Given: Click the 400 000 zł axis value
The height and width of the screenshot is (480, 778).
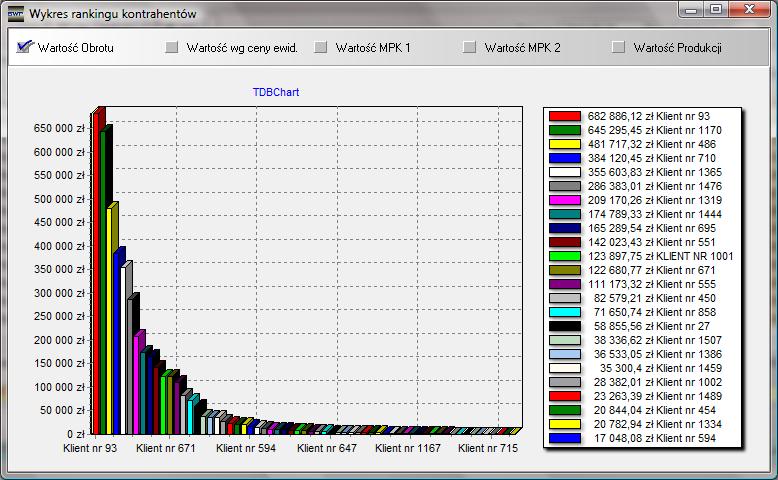Looking at the screenshot, I should click(59, 246).
